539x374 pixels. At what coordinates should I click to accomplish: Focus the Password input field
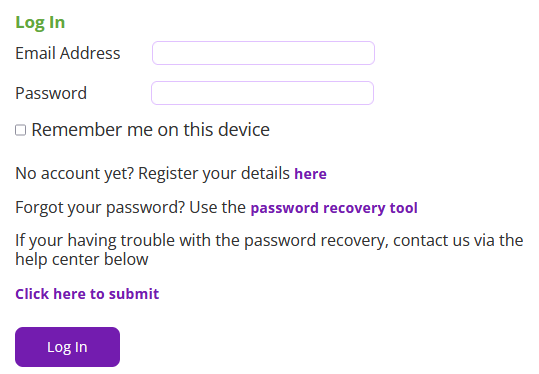(262, 93)
